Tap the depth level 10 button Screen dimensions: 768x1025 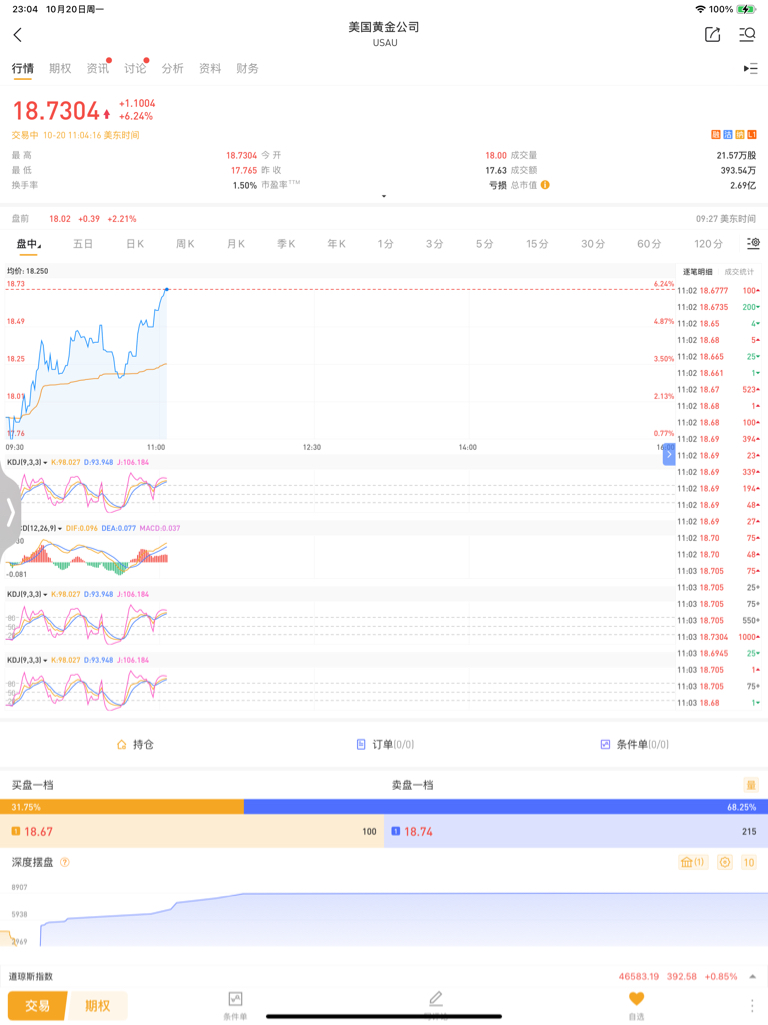[749, 862]
